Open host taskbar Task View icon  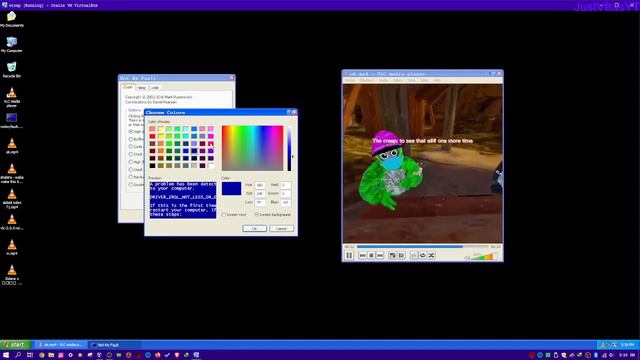tap(30, 355)
